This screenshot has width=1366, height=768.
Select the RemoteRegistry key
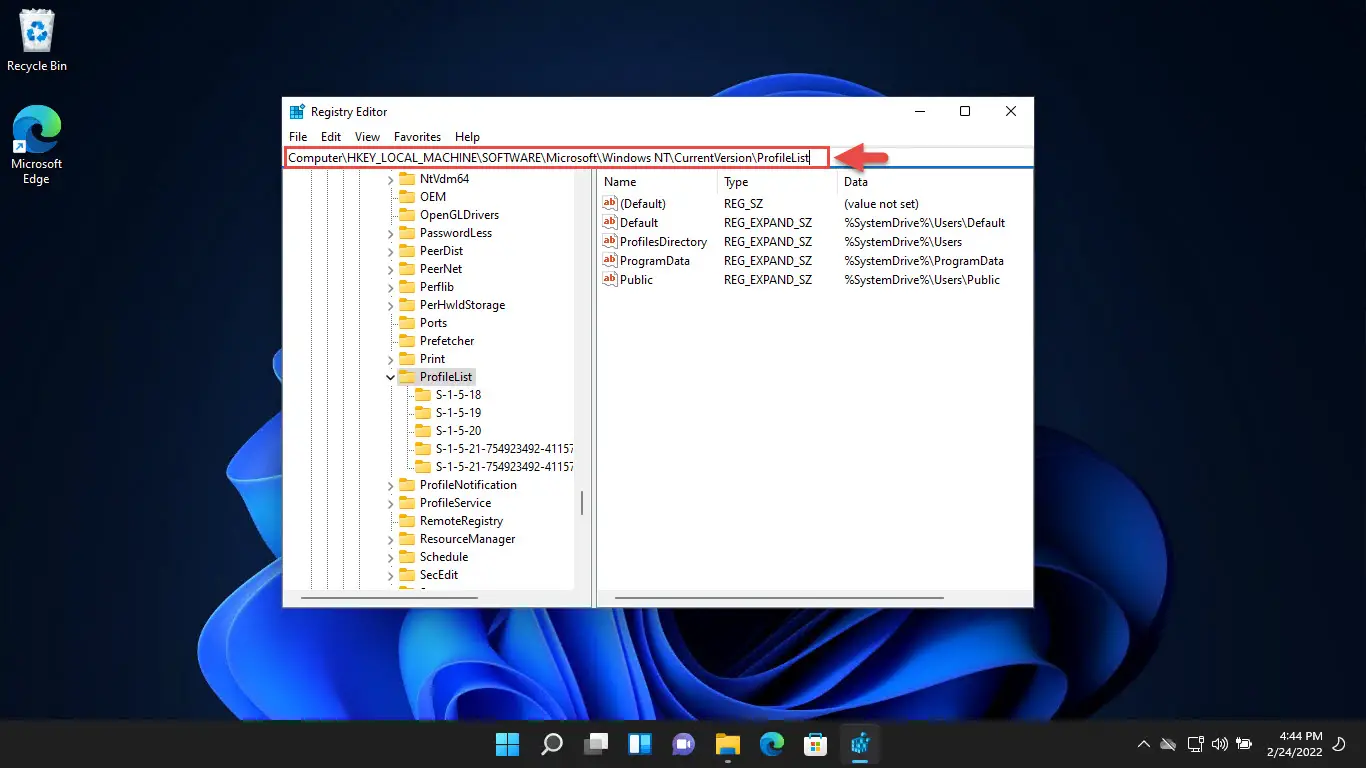[461, 521]
